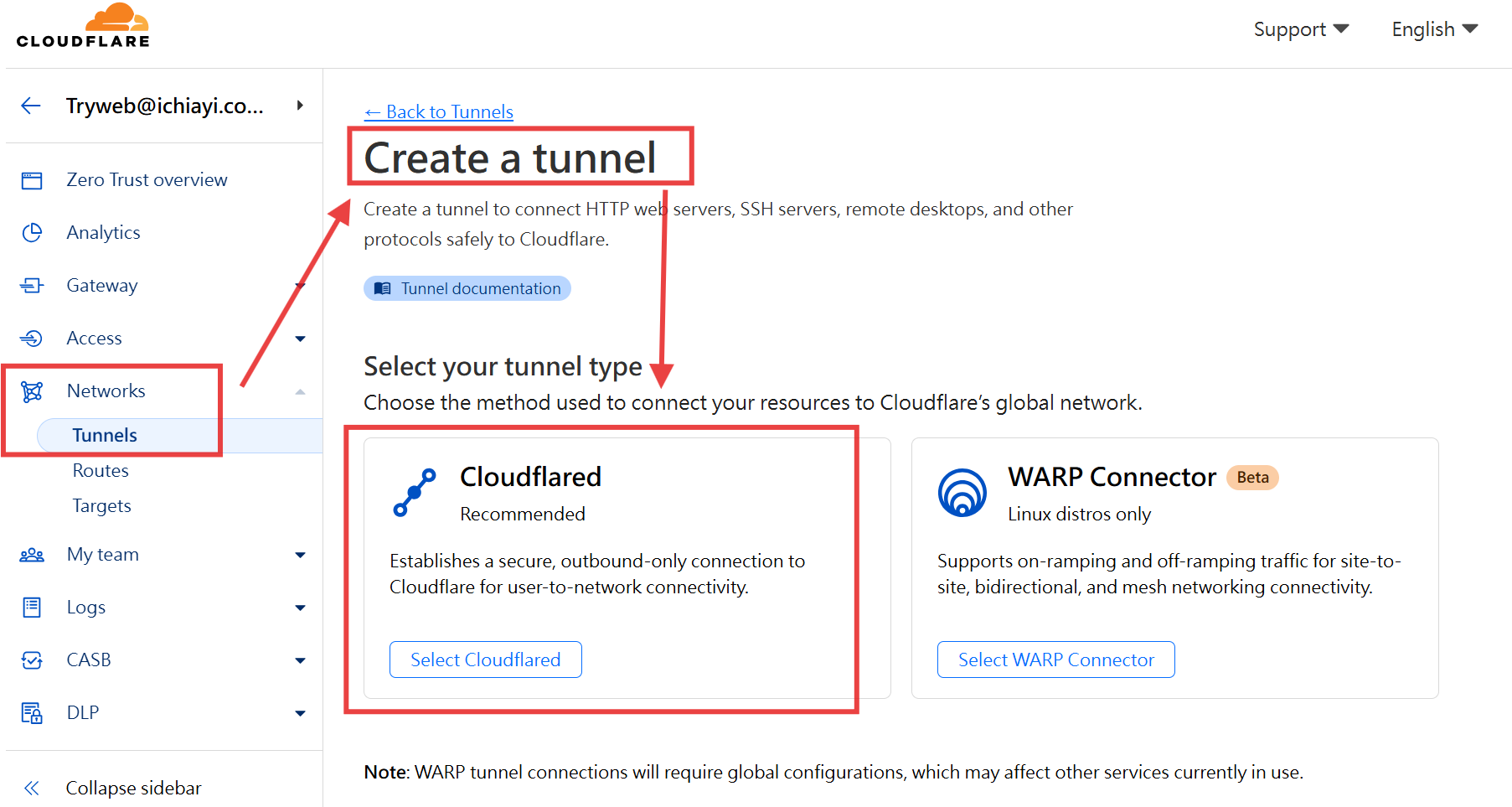Open the Routes submenu item
1512x807 pixels.
[101, 471]
